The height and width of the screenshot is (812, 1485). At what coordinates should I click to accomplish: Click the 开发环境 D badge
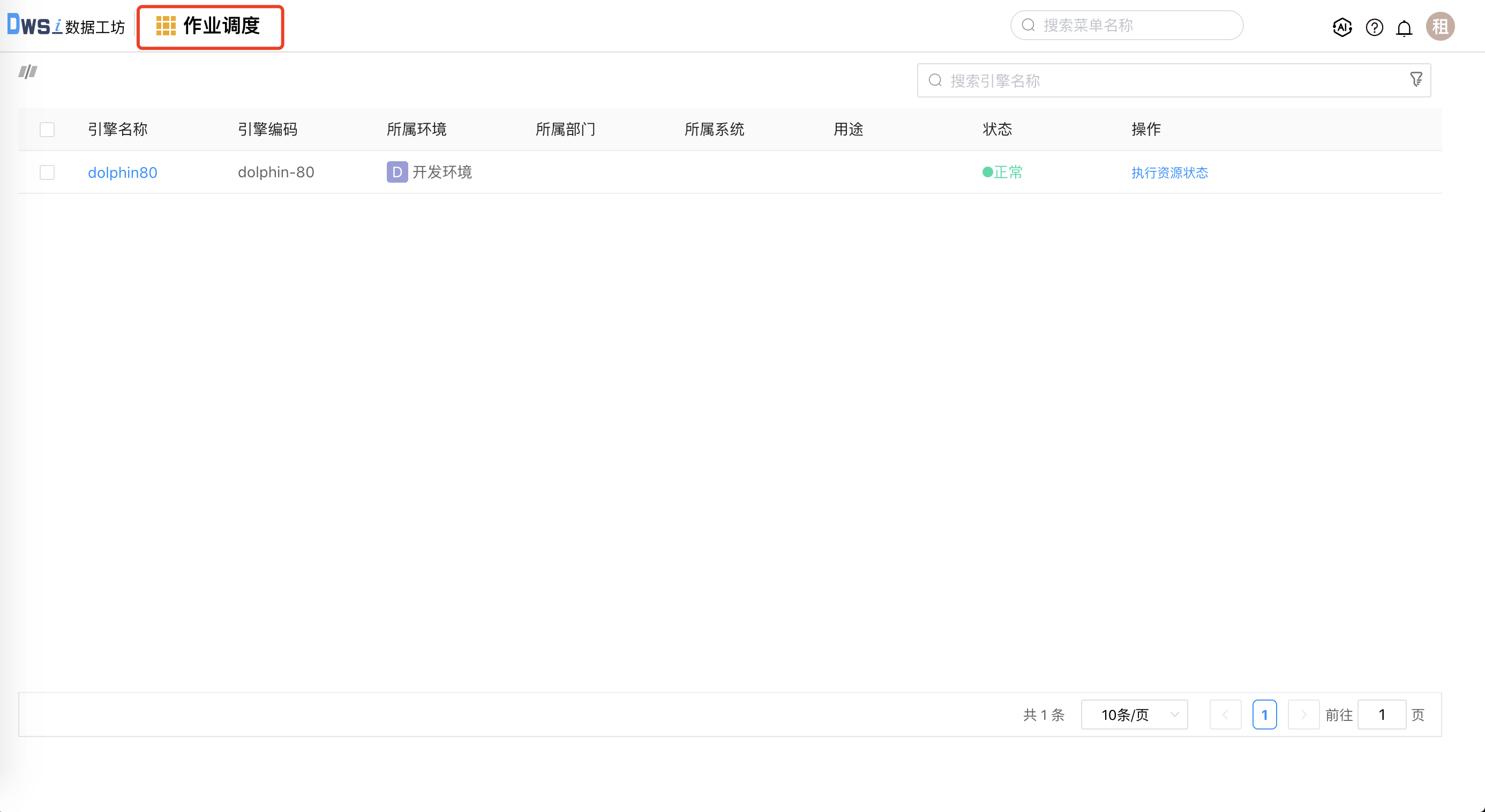pos(396,172)
